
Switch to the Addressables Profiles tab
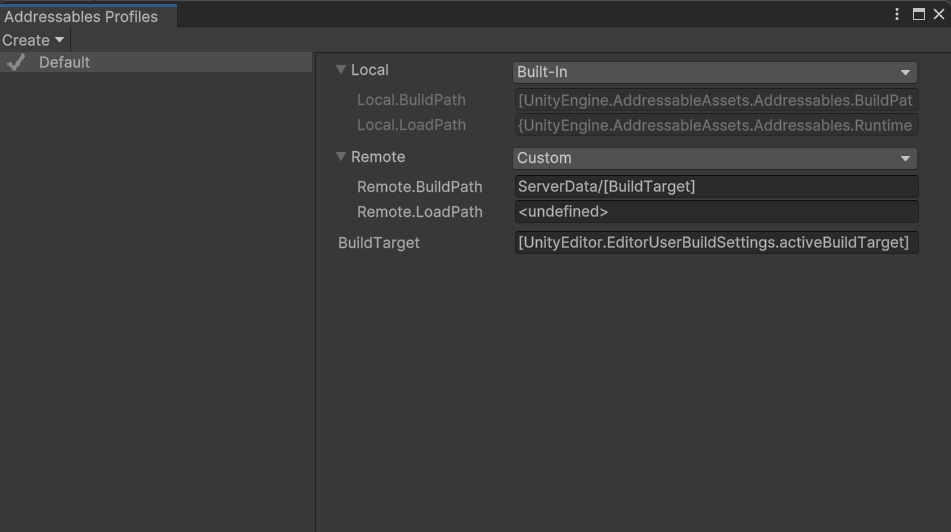[x=82, y=17]
